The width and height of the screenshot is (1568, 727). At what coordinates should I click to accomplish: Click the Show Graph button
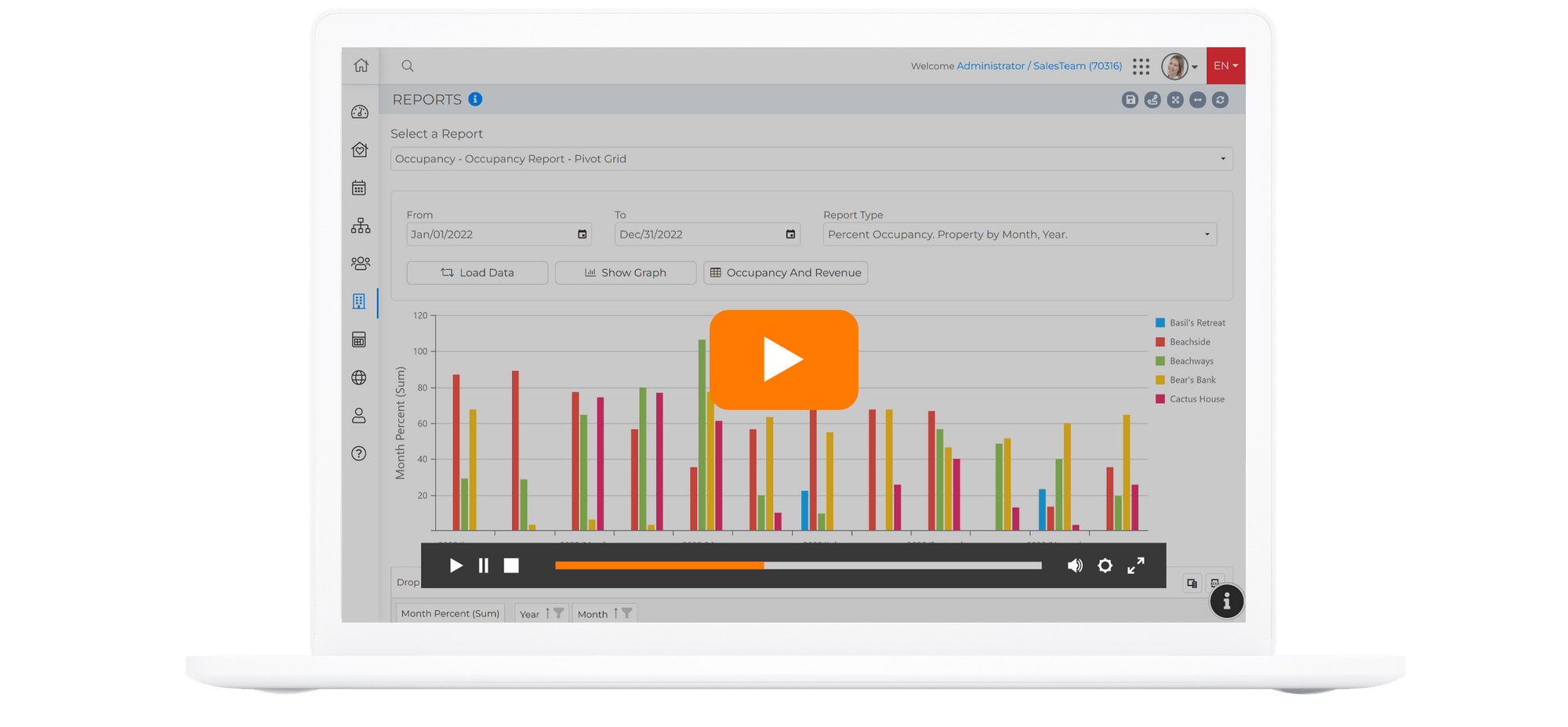tap(626, 272)
